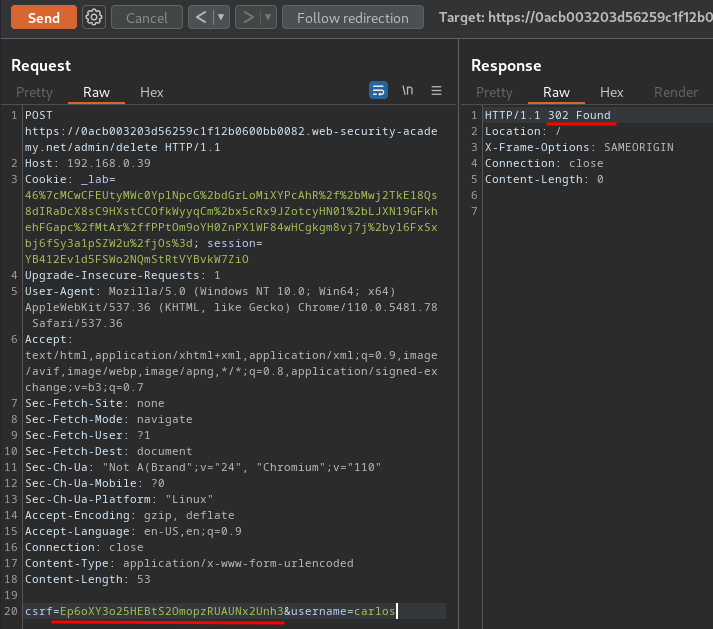Open forward history dropdown arrow

[268, 18]
